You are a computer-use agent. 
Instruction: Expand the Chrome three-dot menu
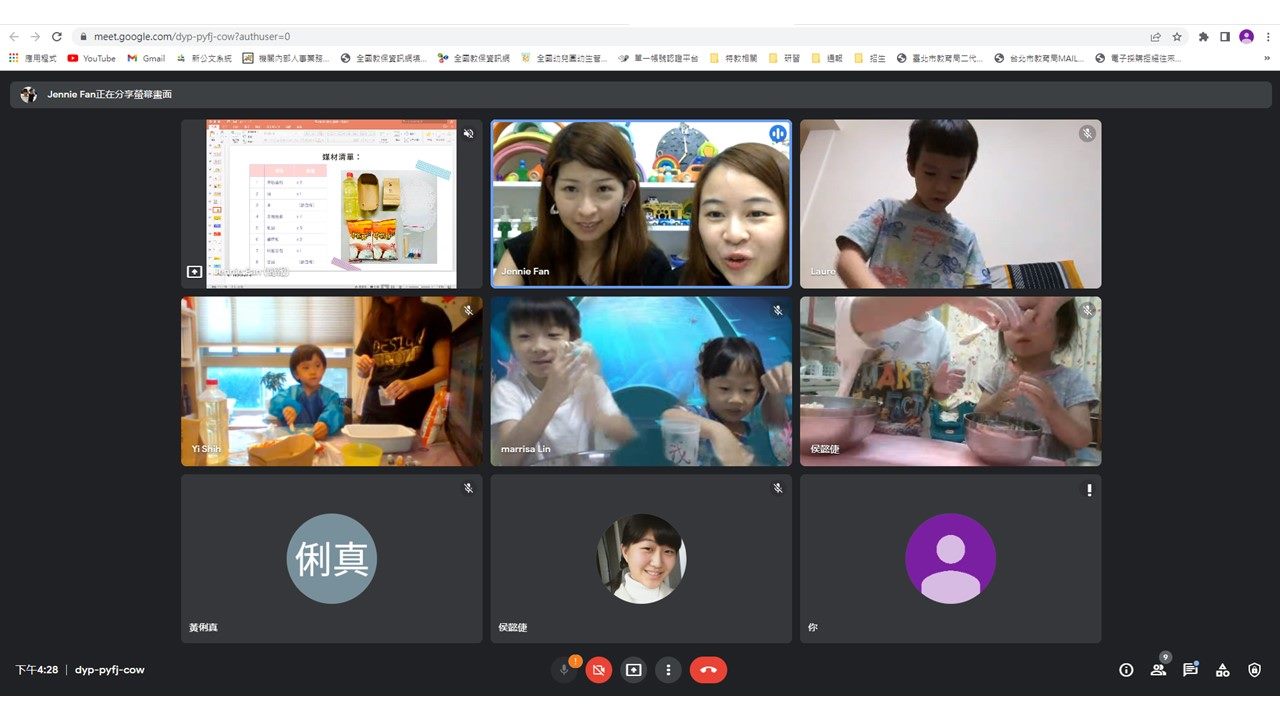click(1266, 37)
